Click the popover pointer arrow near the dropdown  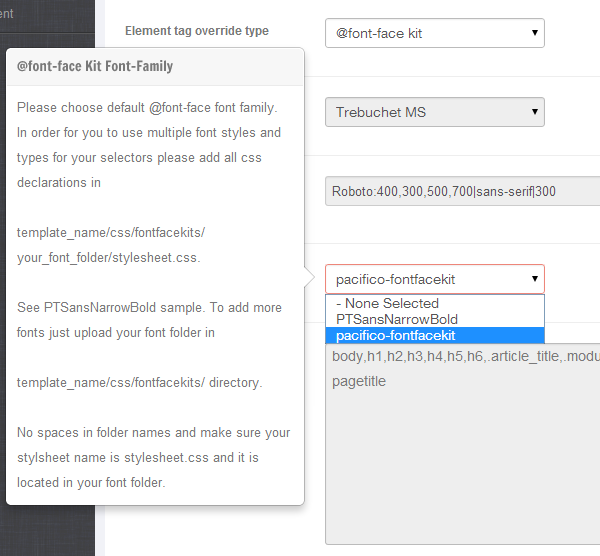pos(309,277)
